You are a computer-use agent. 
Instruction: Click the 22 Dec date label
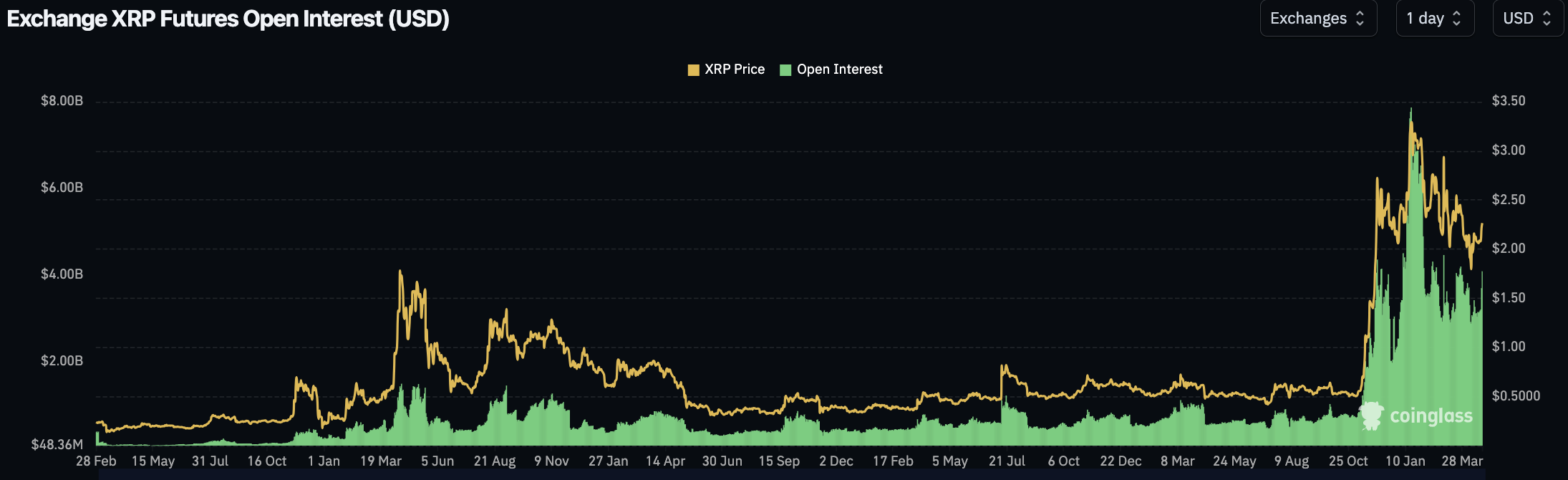point(1121,461)
